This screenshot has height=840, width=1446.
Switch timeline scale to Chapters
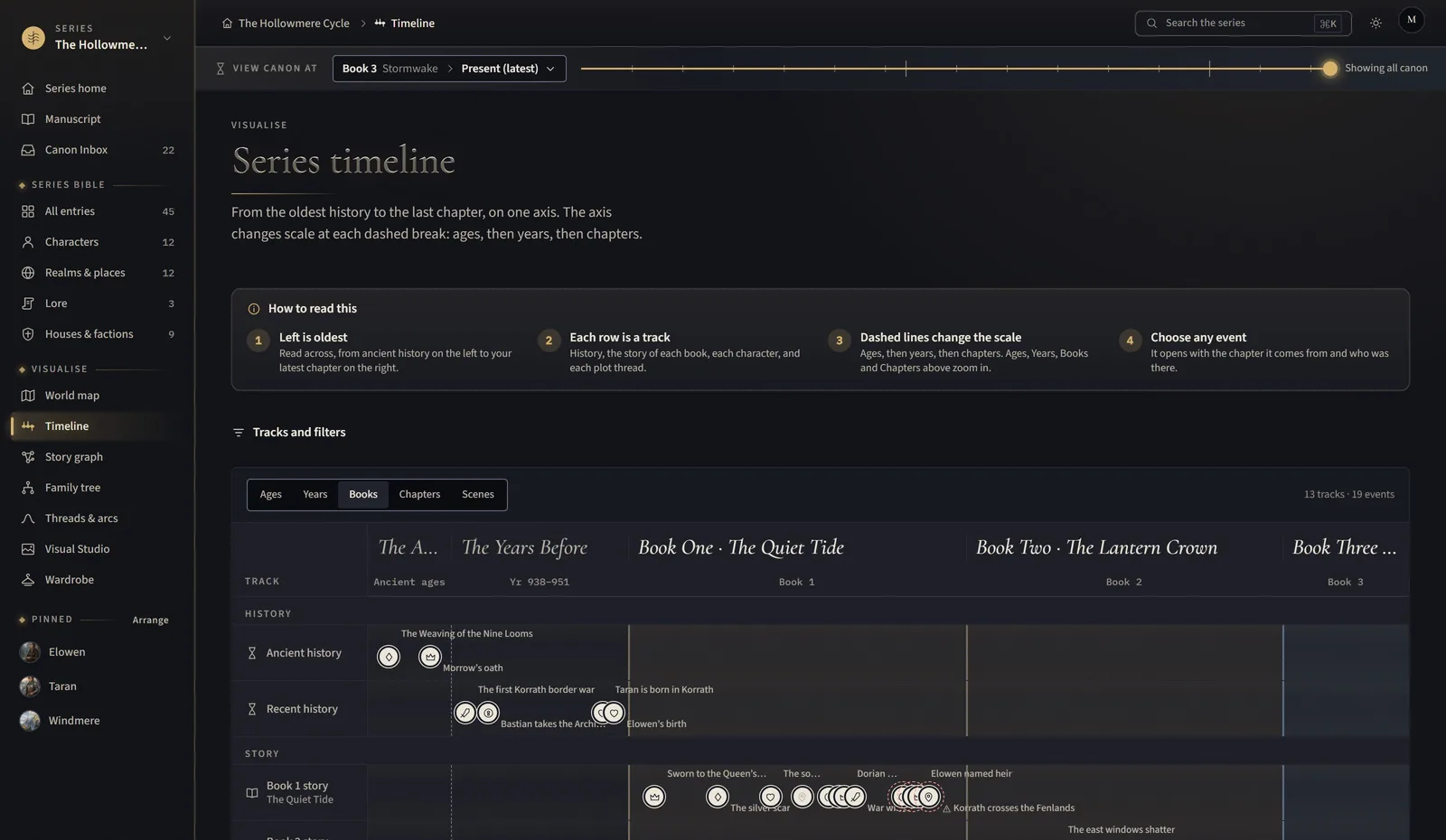(x=419, y=494)
